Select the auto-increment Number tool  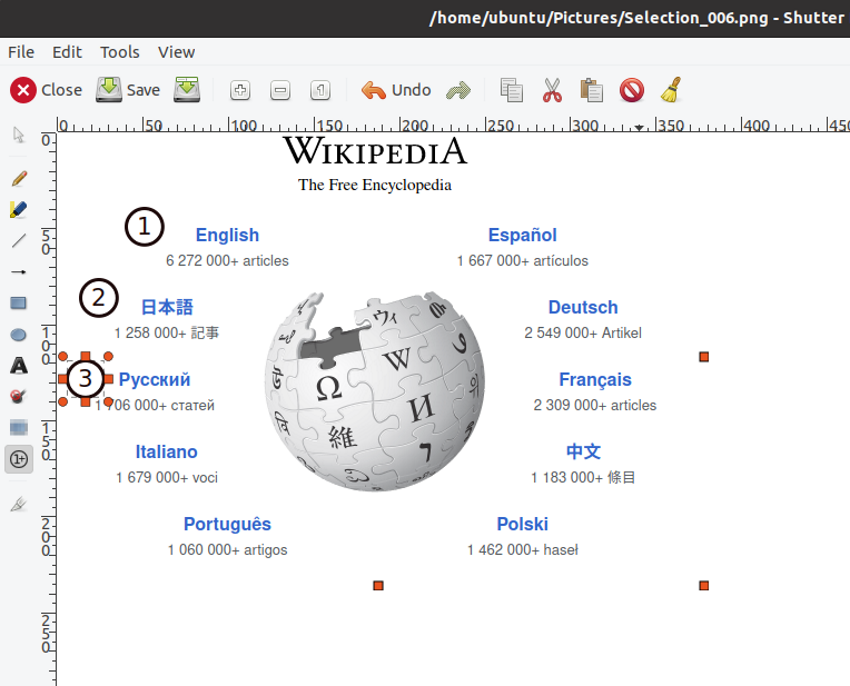point(19,459)
